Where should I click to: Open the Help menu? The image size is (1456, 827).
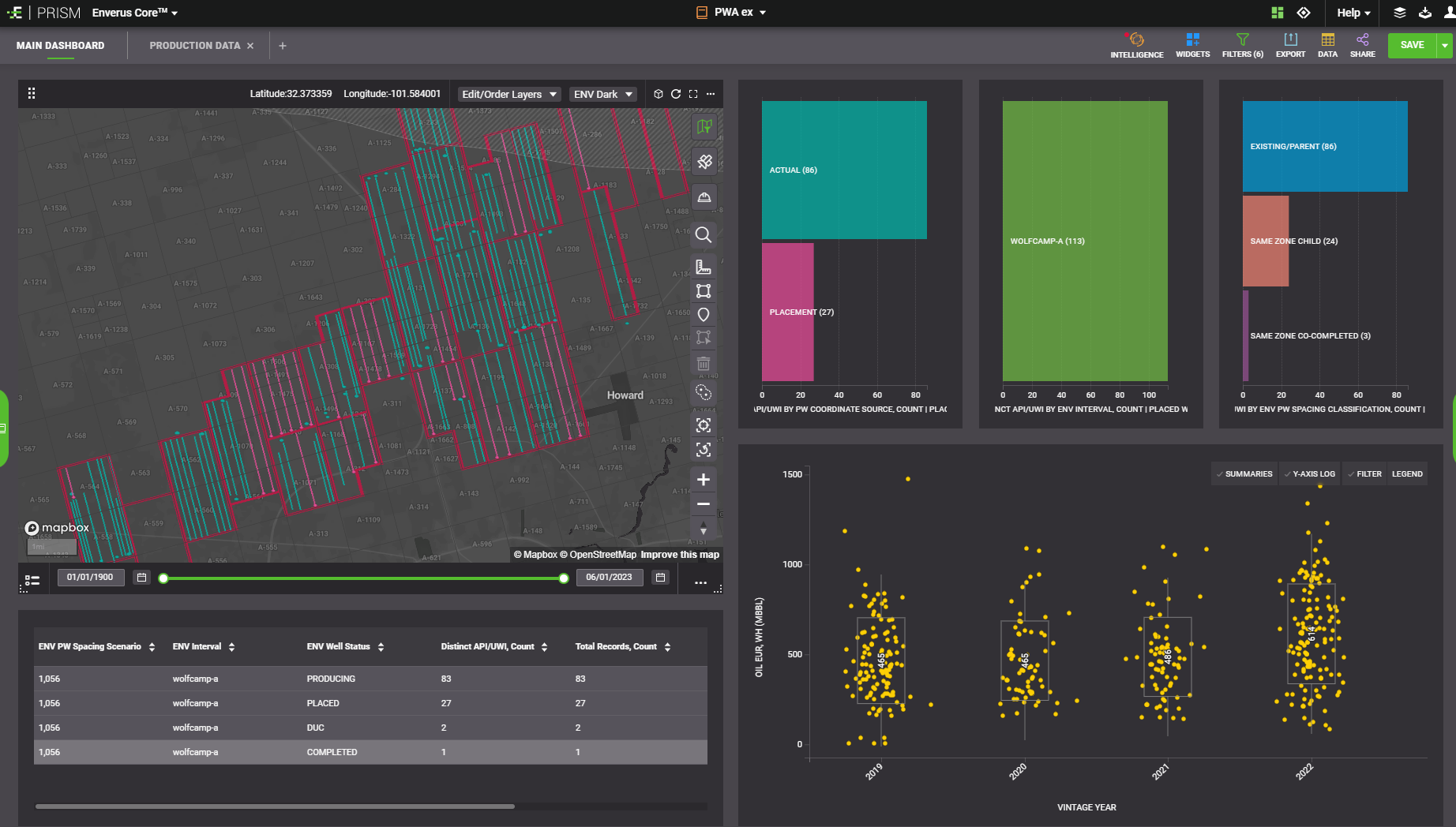pos(1353,13)
